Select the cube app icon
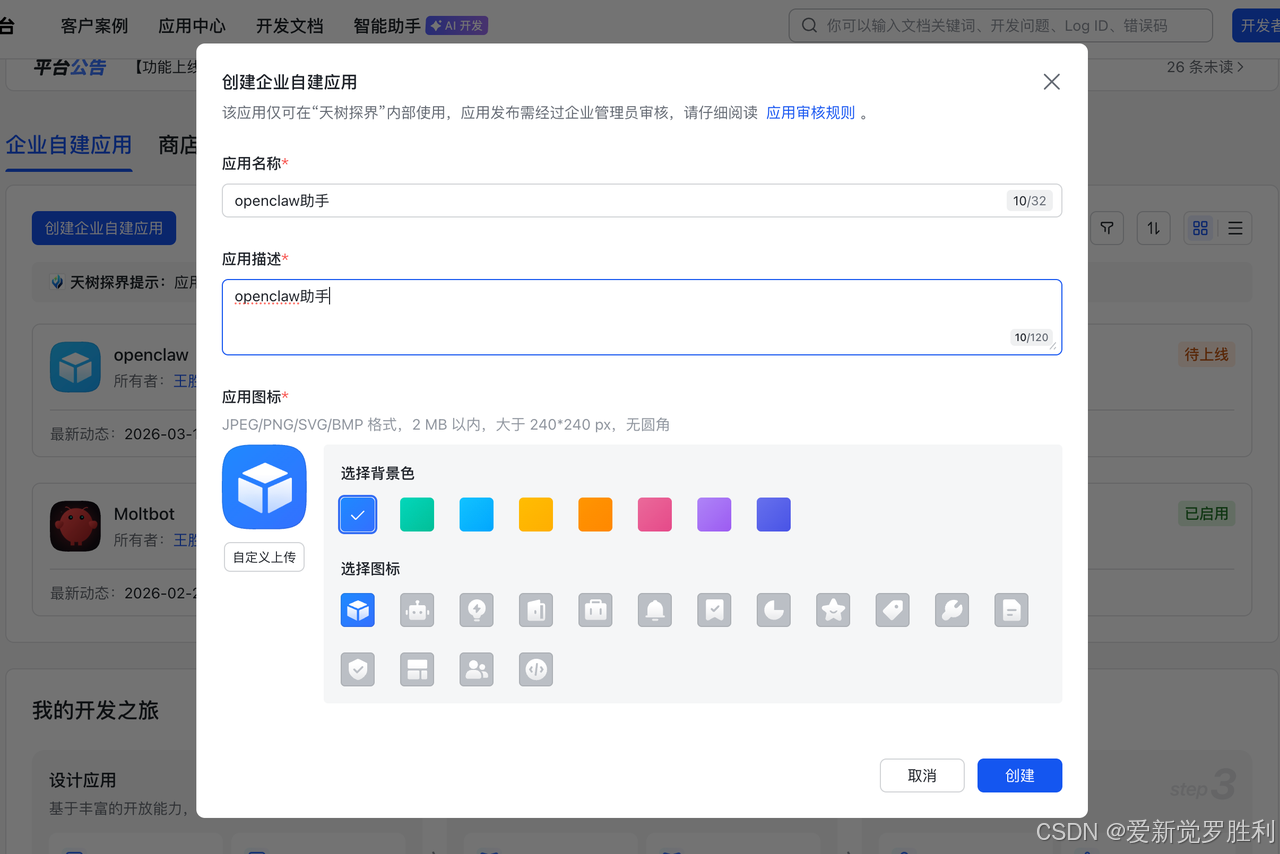The image size is (1280, 854). pyautogui.click(x=358, y=610)
